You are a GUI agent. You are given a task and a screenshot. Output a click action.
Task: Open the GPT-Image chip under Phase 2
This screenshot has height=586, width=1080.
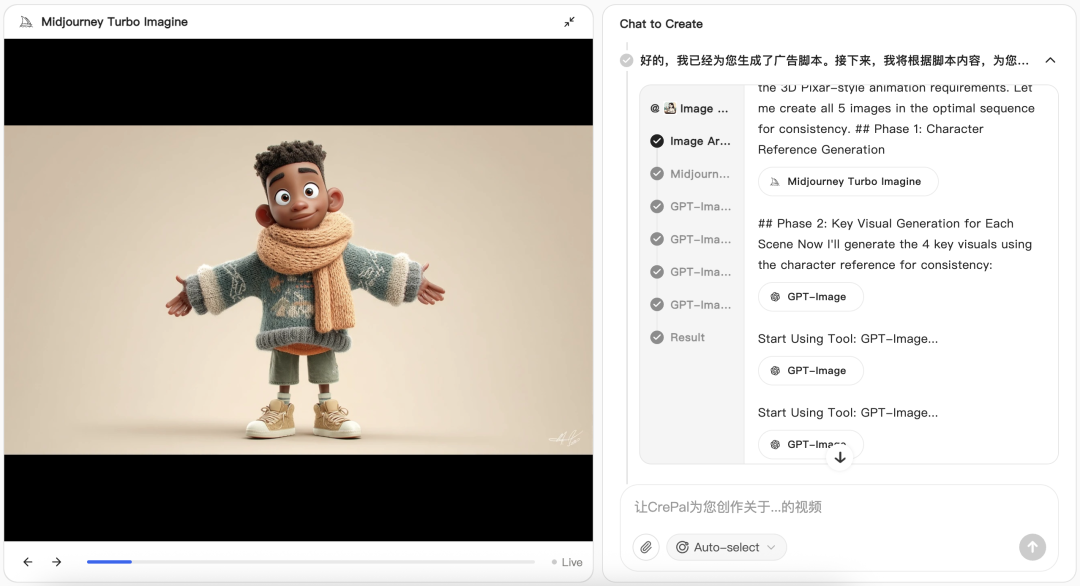(811, 297)
